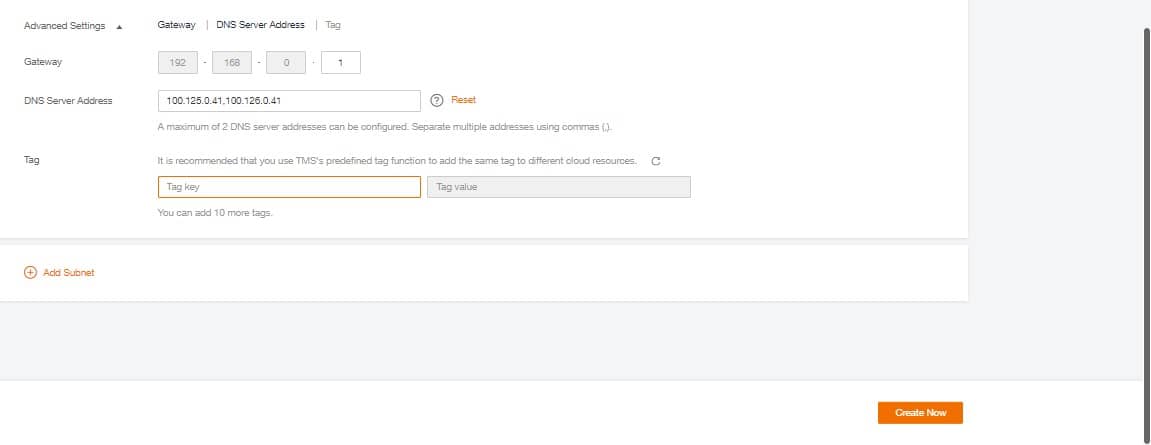Click the Tag value input field
This screenshot has height=445, width=1151.
pos(559,187)
